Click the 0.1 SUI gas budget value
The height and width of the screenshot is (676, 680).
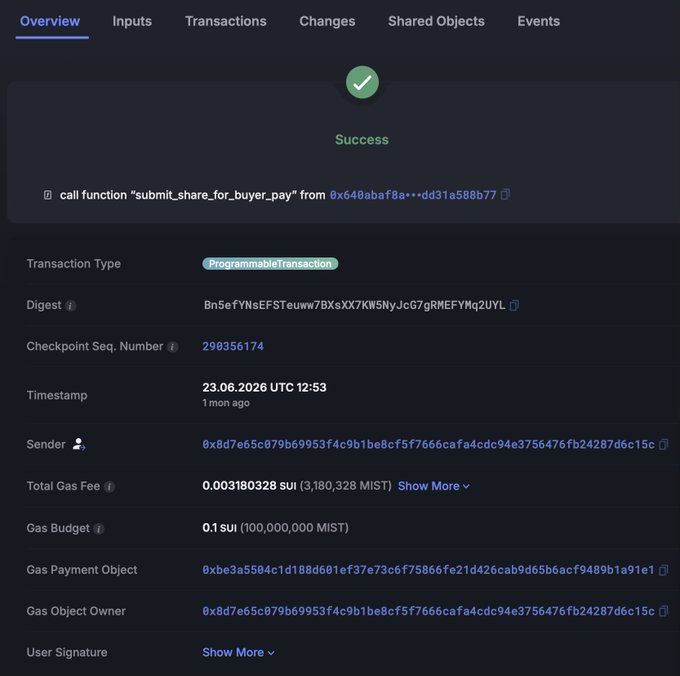click(x=219, y=528)
